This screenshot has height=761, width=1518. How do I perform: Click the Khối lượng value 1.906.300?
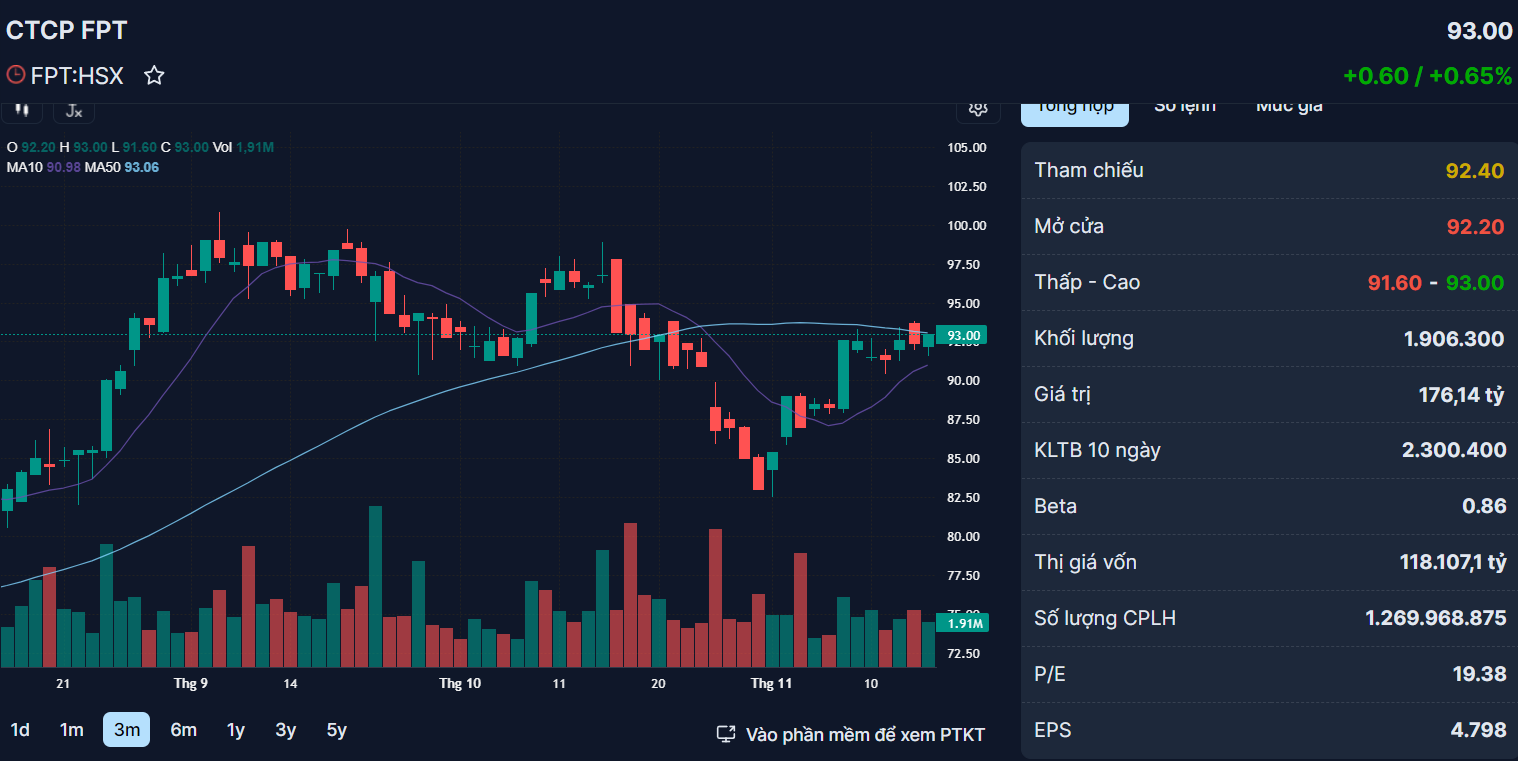(x=1454, y=339)
